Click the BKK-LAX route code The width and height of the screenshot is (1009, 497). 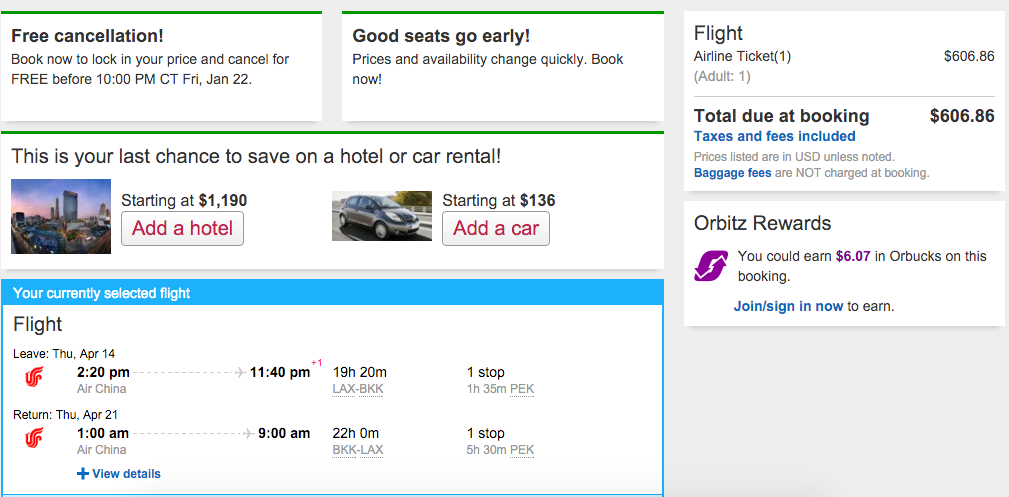(358, 449)
